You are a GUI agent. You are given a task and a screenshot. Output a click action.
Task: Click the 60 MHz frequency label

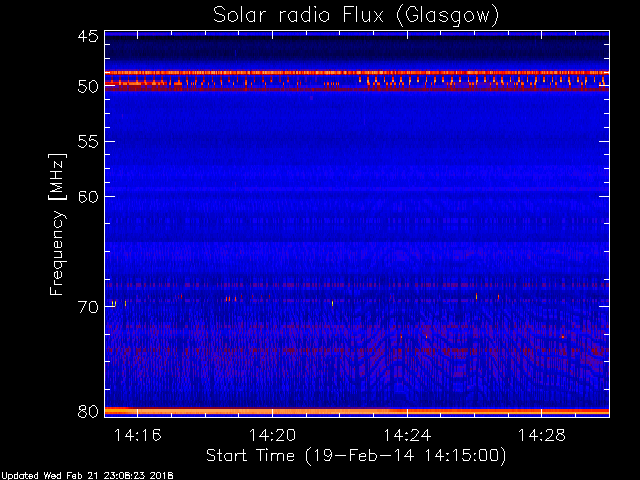coord(88,197)
